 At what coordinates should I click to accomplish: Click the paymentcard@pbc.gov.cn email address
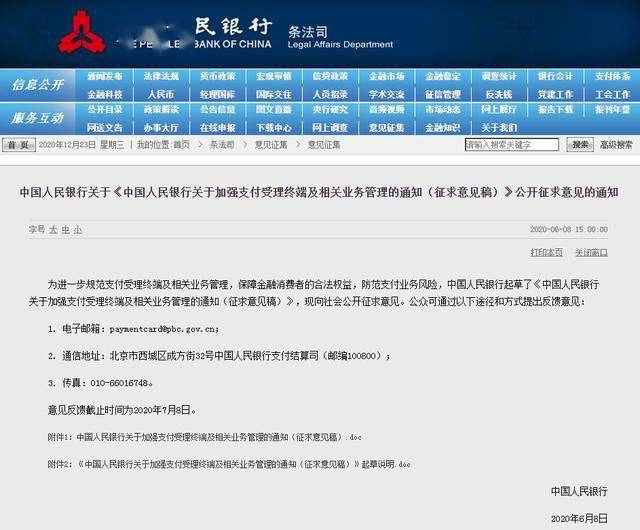point(163,329)
